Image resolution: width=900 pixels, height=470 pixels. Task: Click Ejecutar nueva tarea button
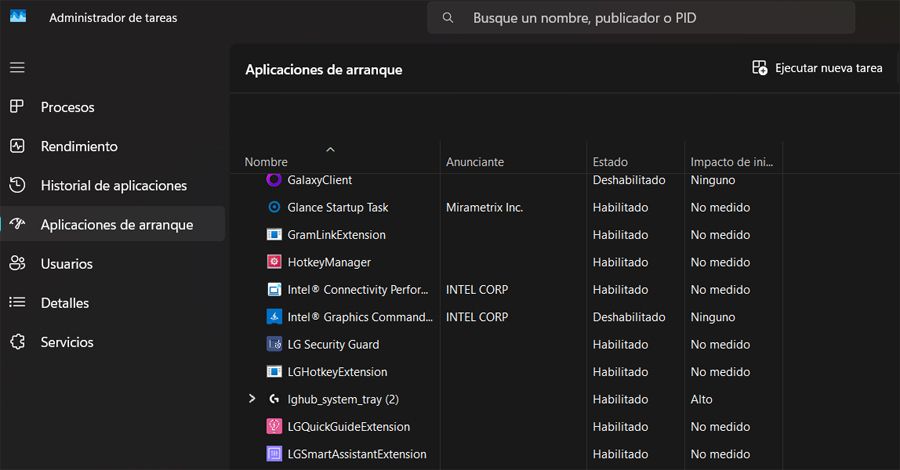(817, 68)
